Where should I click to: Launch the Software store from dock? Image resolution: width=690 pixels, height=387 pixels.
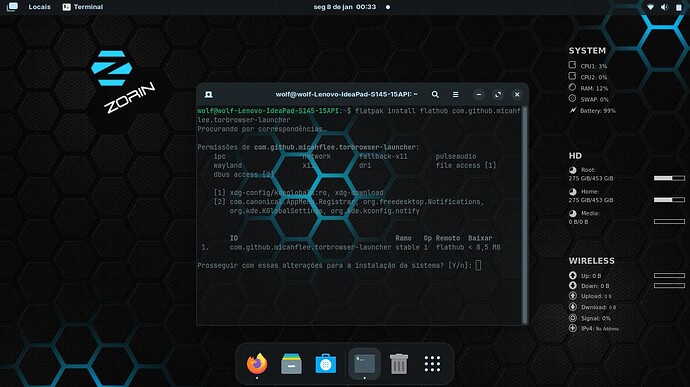tap(326, 364)
